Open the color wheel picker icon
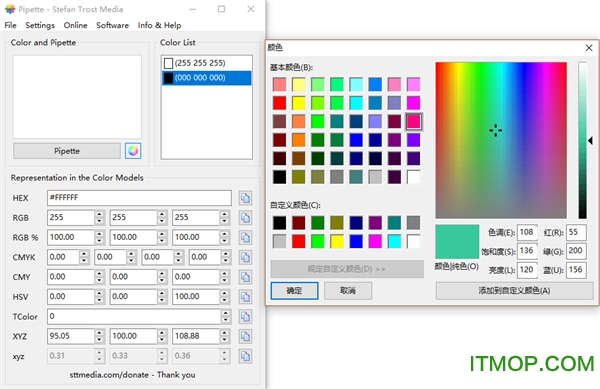This screenshot has width=600, height=389. pos(133,151)
